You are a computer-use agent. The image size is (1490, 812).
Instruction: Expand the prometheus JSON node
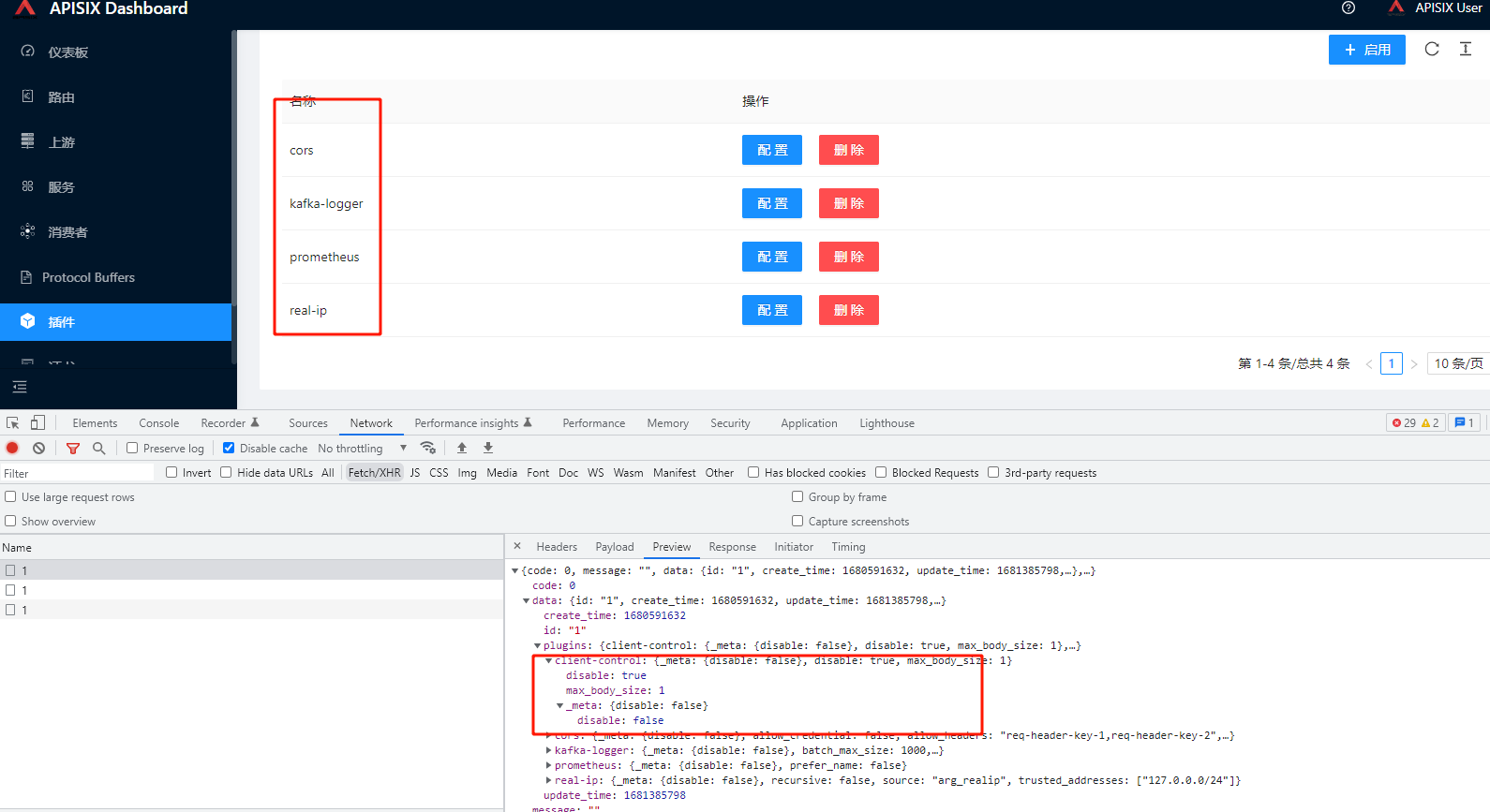pos(548,765)
